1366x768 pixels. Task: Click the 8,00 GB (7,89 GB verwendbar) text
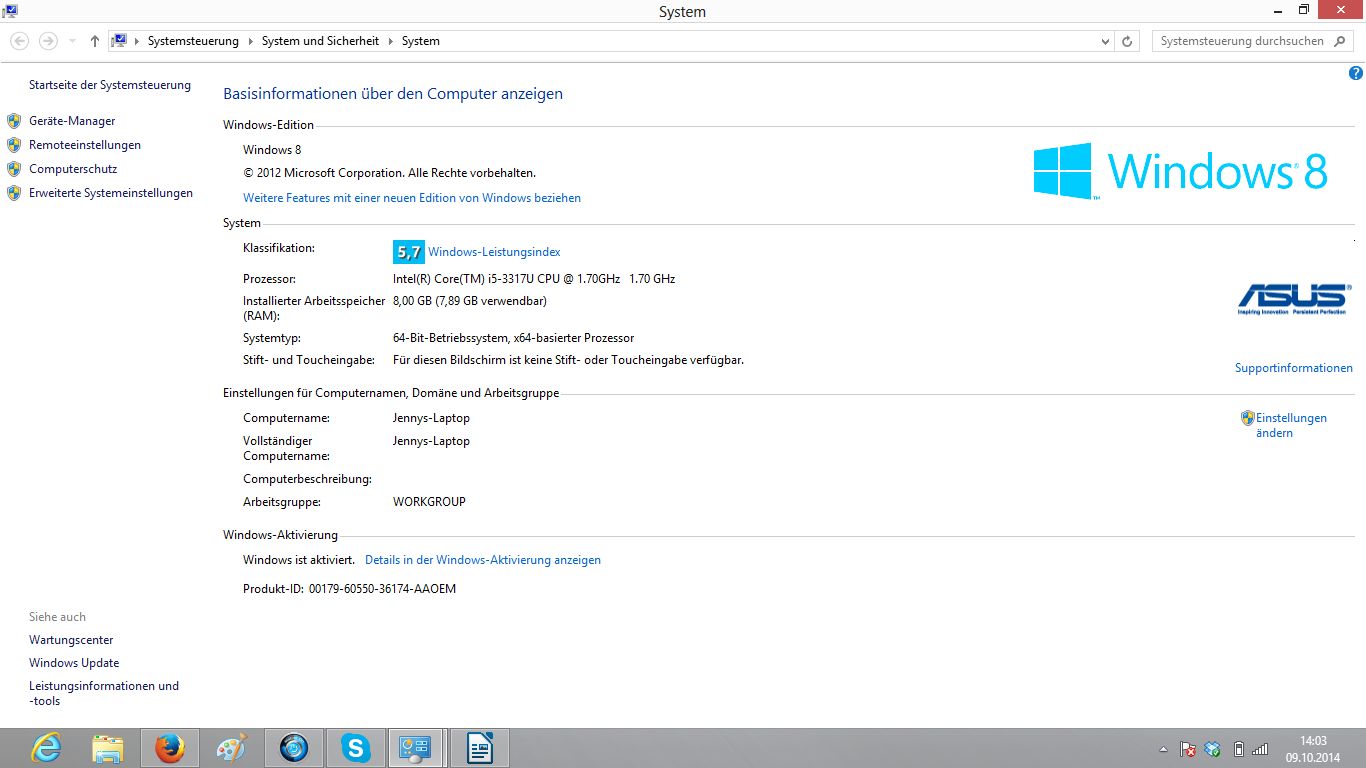click(x=470, y=301)
